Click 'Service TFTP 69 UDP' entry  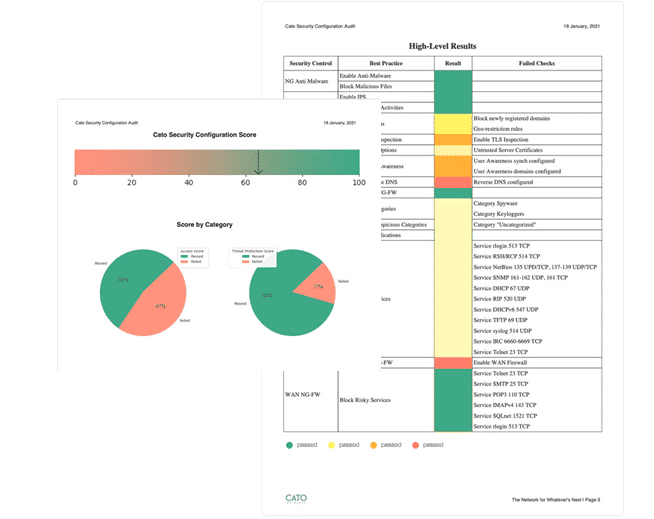501,320
